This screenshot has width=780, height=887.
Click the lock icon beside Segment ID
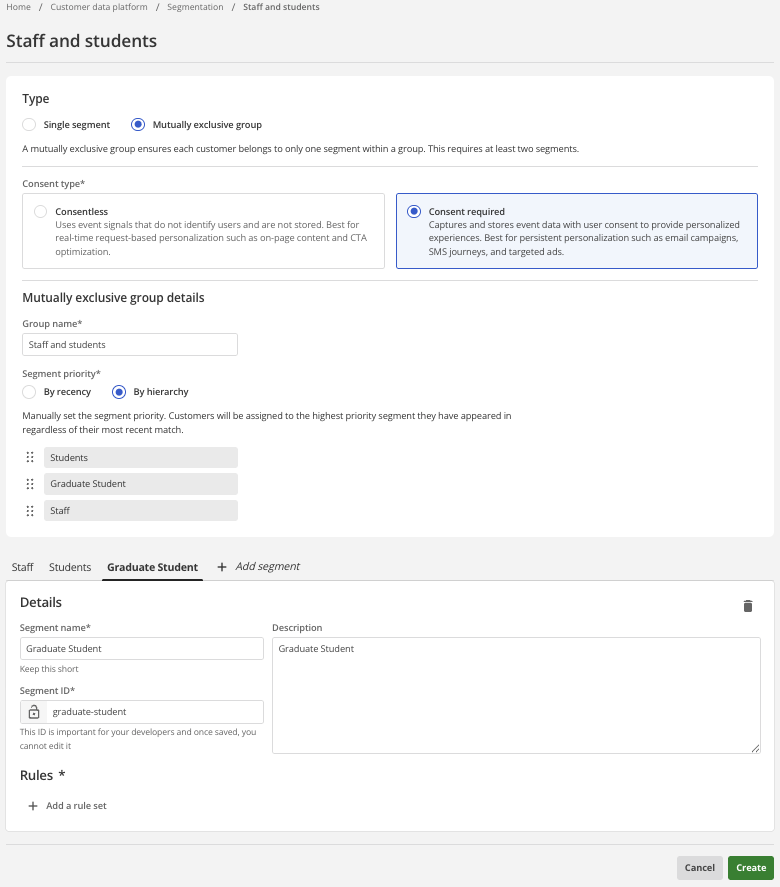pos(34,712)
